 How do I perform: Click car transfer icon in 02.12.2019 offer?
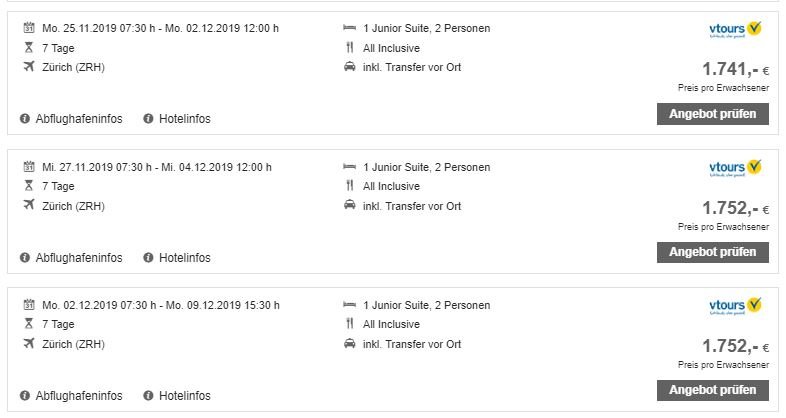[349, 344]
